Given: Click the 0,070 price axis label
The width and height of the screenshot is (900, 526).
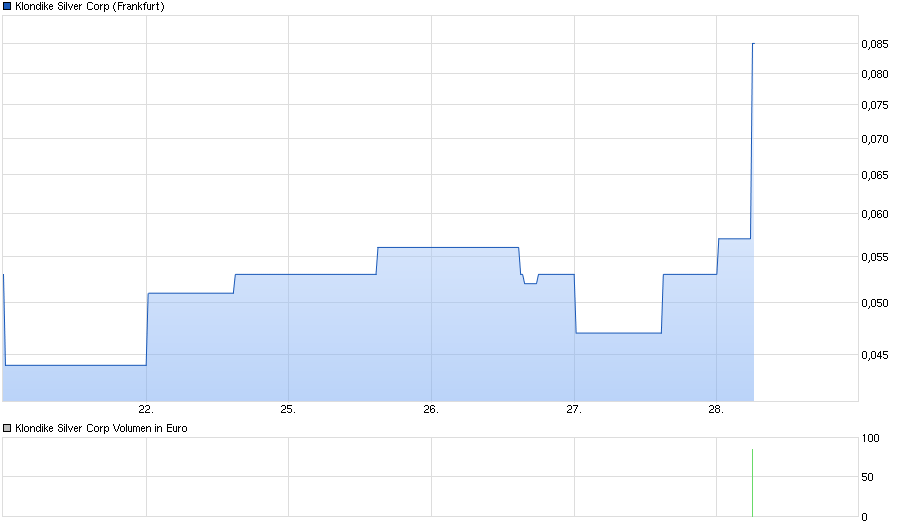Looking at the screenshot, I should click(876, 139).
